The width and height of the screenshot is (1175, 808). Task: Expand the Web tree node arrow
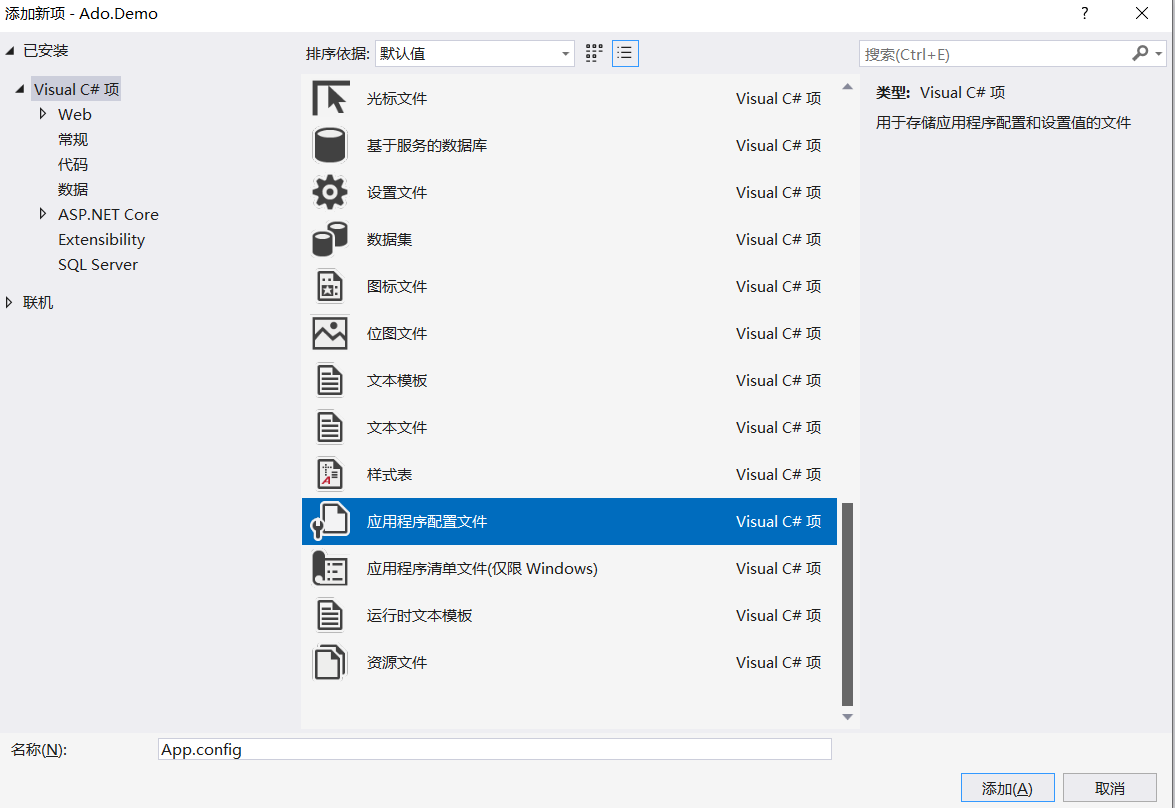(43, 114)
